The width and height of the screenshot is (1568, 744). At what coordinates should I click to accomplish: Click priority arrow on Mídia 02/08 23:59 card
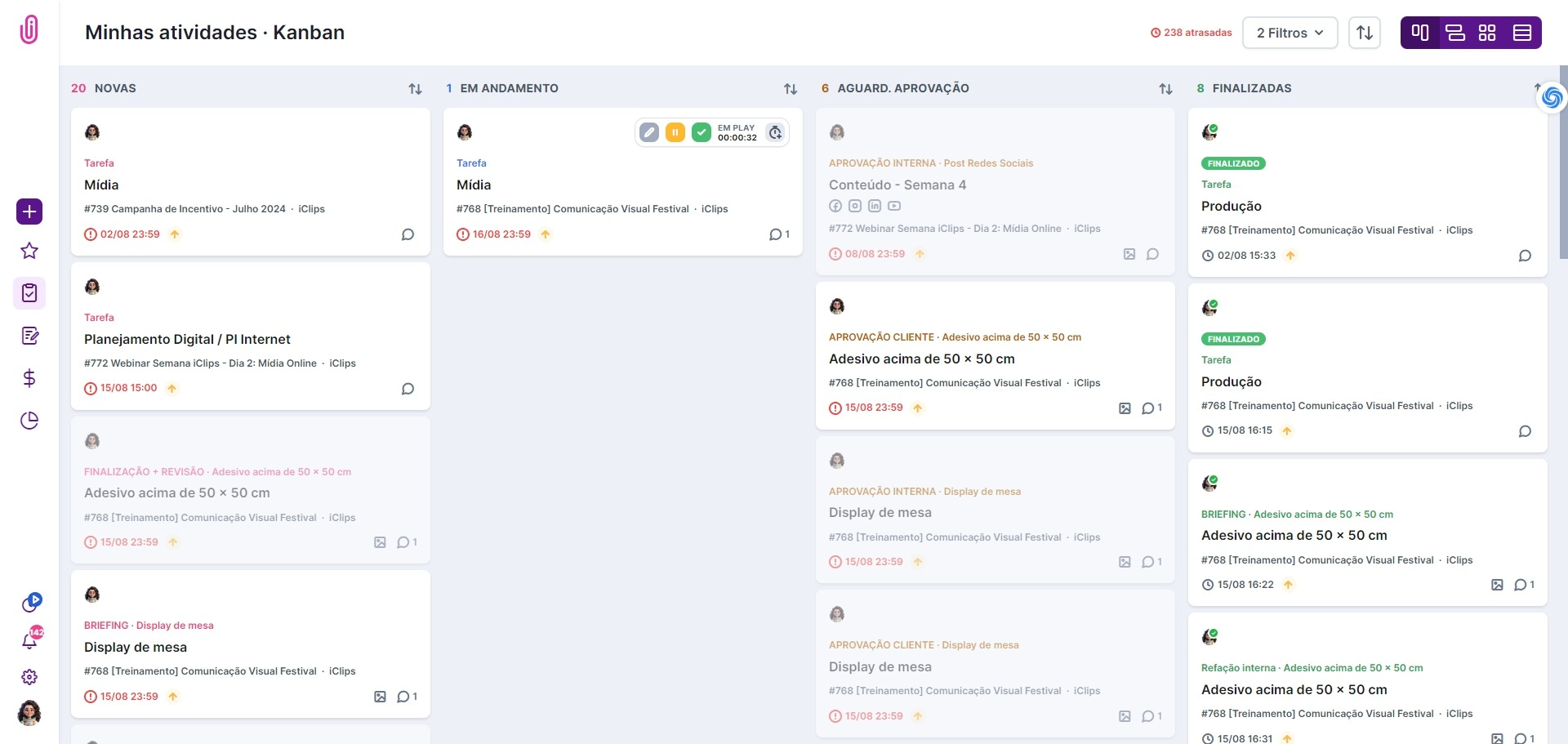pos(175,234)
